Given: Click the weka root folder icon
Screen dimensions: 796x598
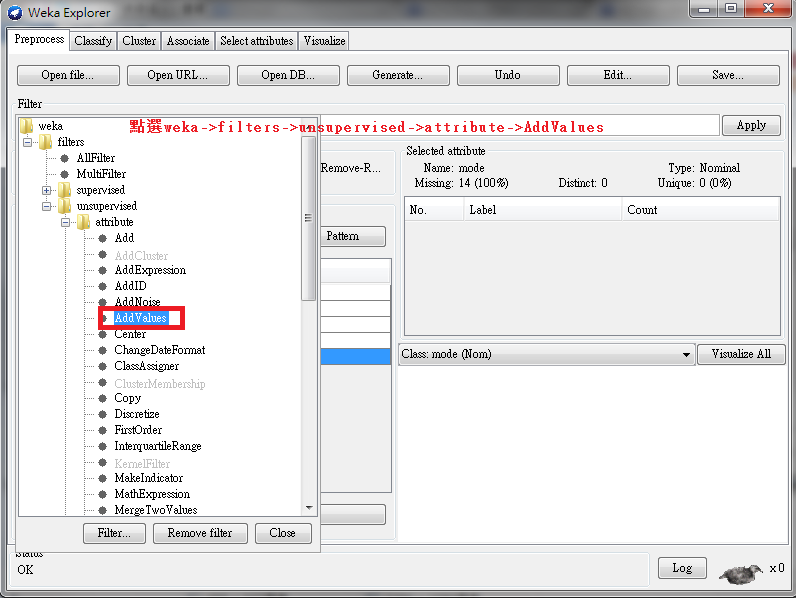Looking at the screenshot, I should point(26,125).
